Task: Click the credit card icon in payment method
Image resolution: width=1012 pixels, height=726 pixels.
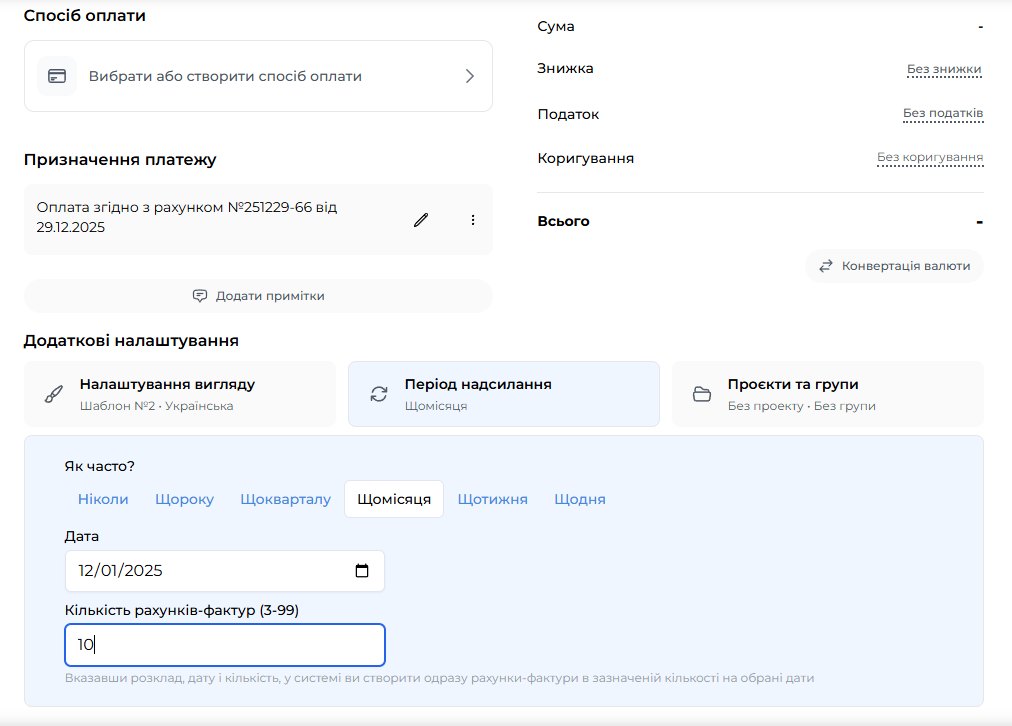Action: (57, 76)
